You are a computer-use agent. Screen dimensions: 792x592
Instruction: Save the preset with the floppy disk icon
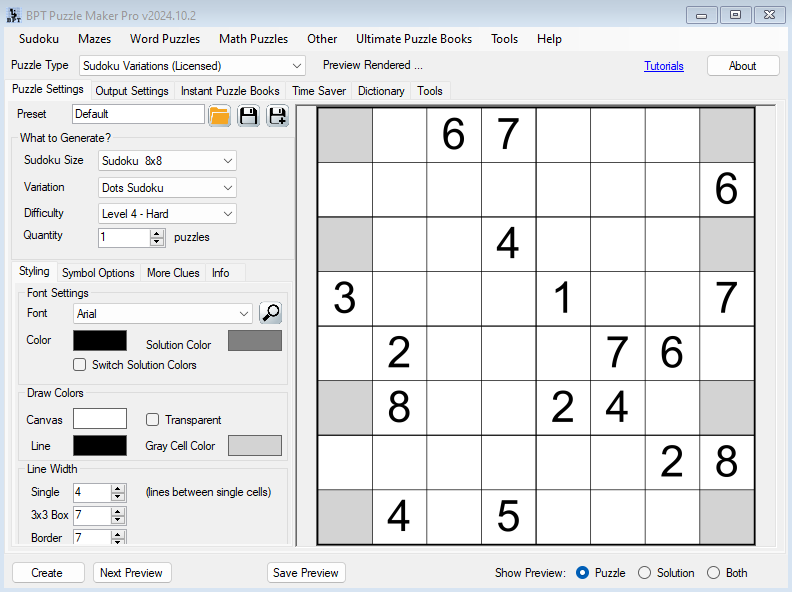tap(248, 115)
